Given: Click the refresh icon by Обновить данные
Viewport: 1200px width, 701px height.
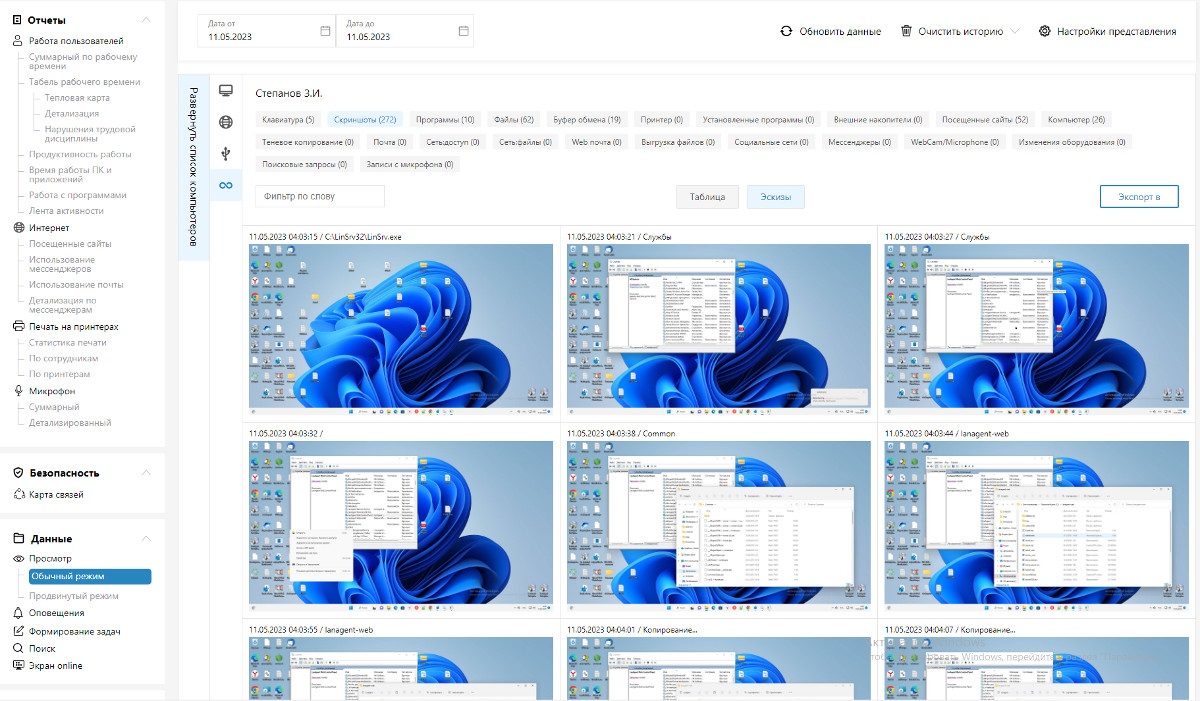Looking at the screenshot, I should pyautogui.click(x=787, y=31).
